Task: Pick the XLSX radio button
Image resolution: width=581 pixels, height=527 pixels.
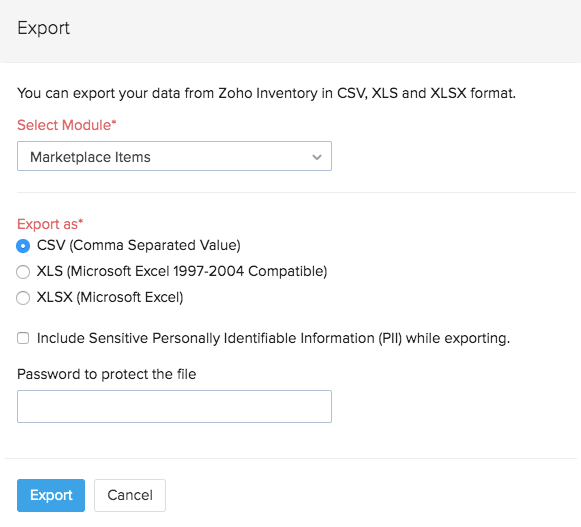Action: tap(23, 298)
